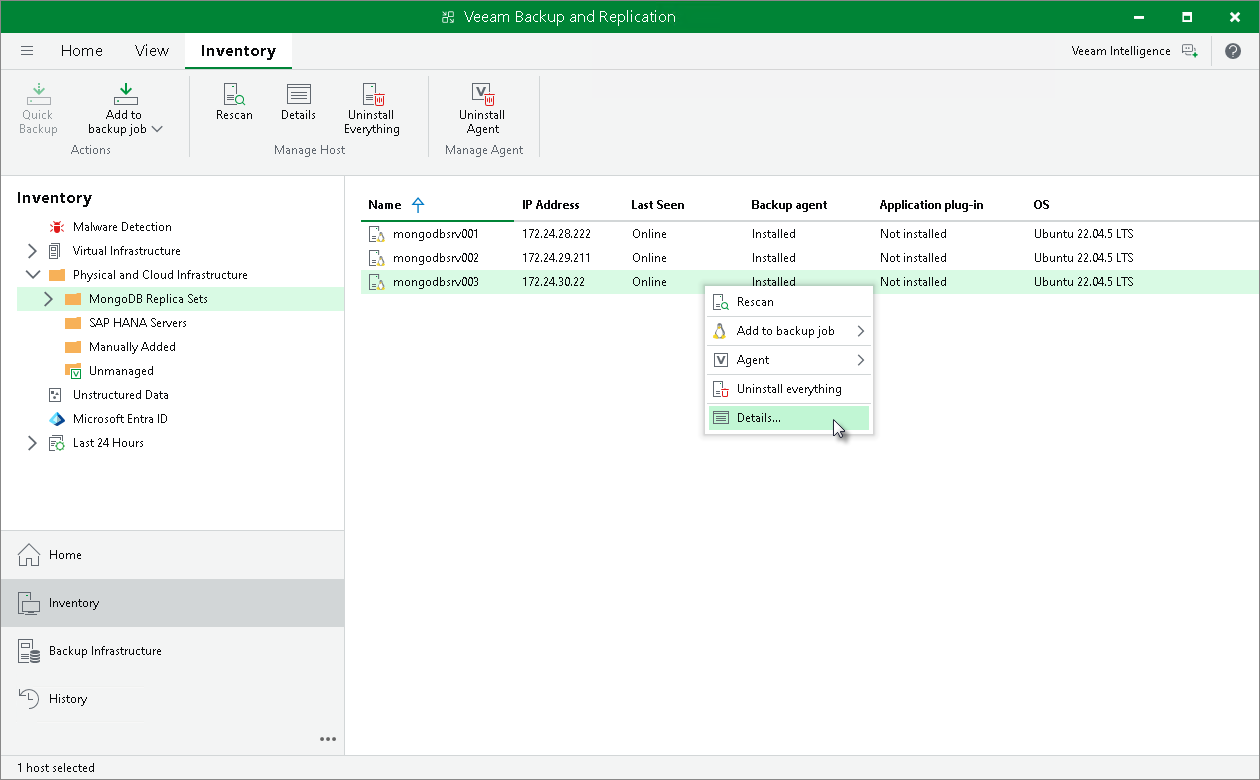Screen dimensions: 1260x780
Task: Select Unstructured Data in the tree
Action: (121, 395)
